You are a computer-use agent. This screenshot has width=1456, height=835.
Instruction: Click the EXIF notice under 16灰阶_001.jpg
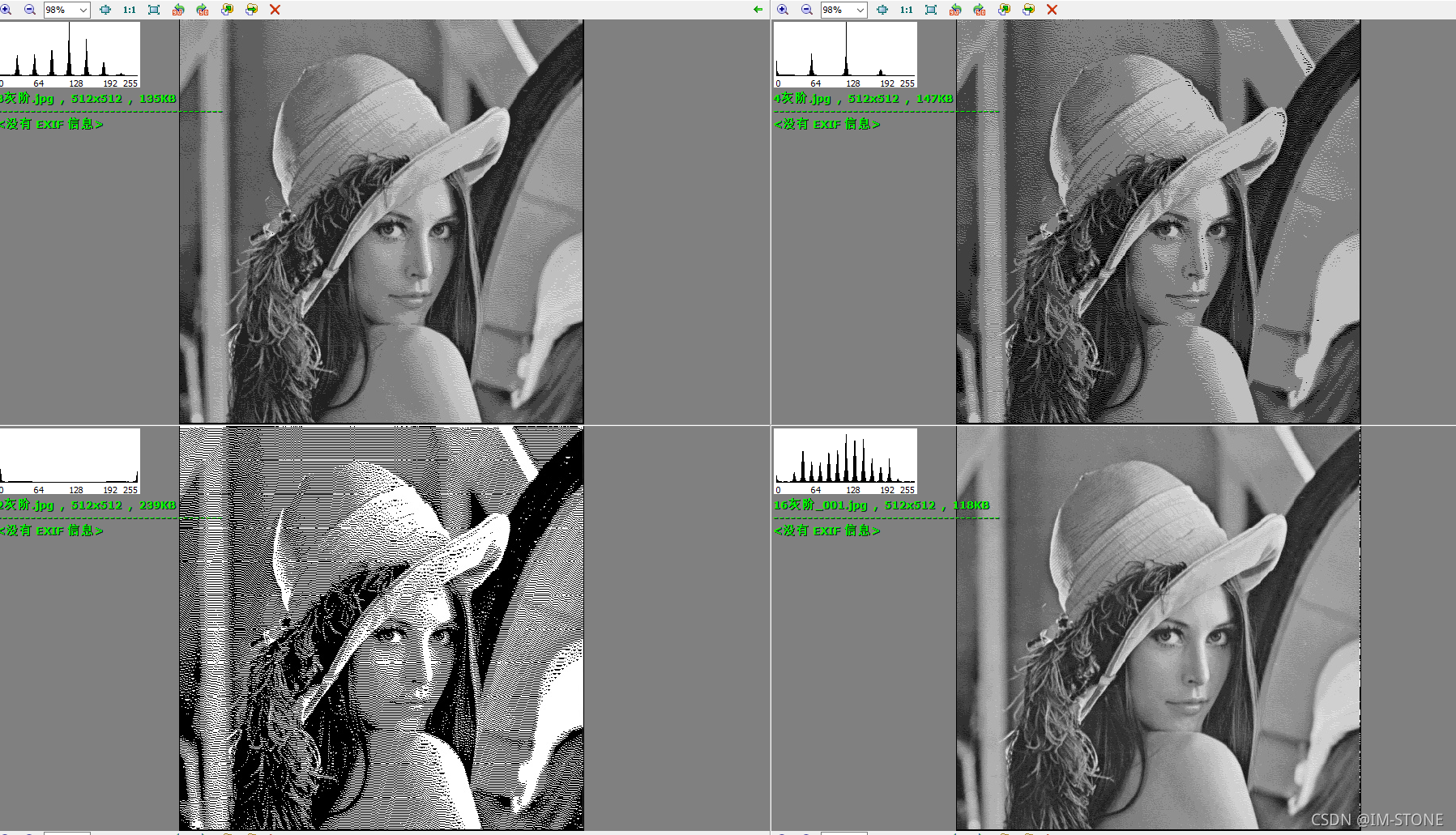[826, 530]
